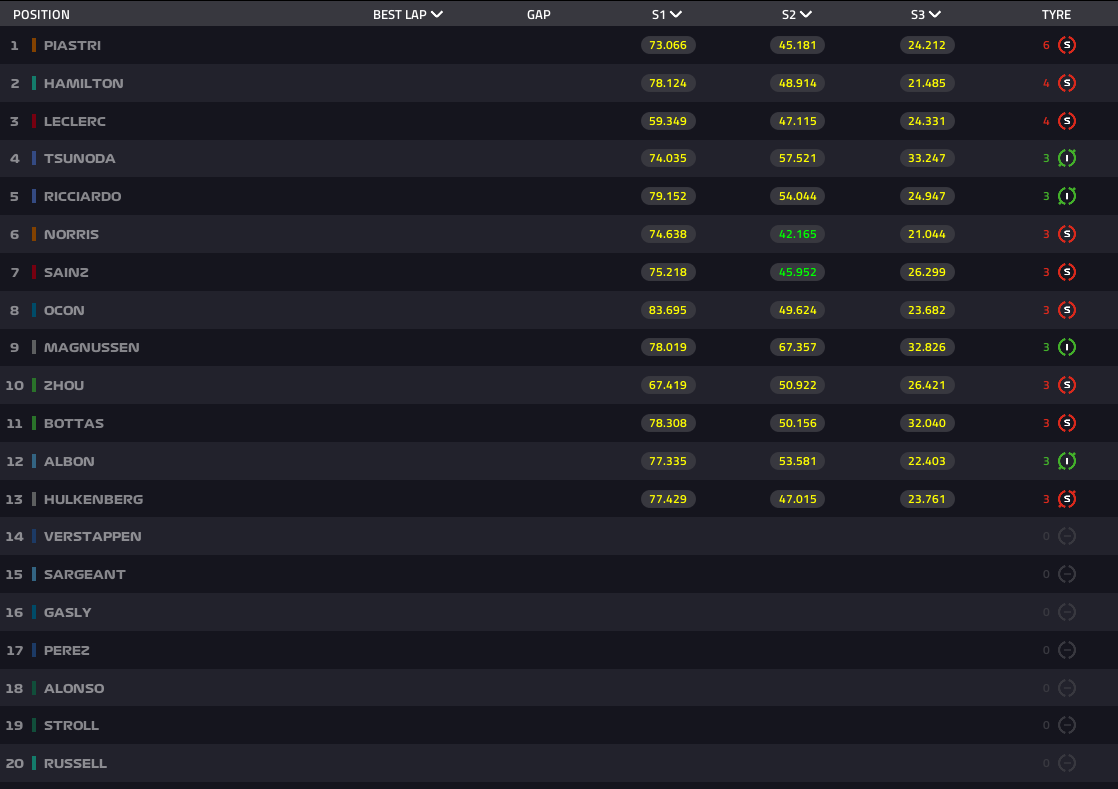Click Russell's greyed-out tyre icon
Screen dimensions: 1118x789
click(x=1067, y=763)
